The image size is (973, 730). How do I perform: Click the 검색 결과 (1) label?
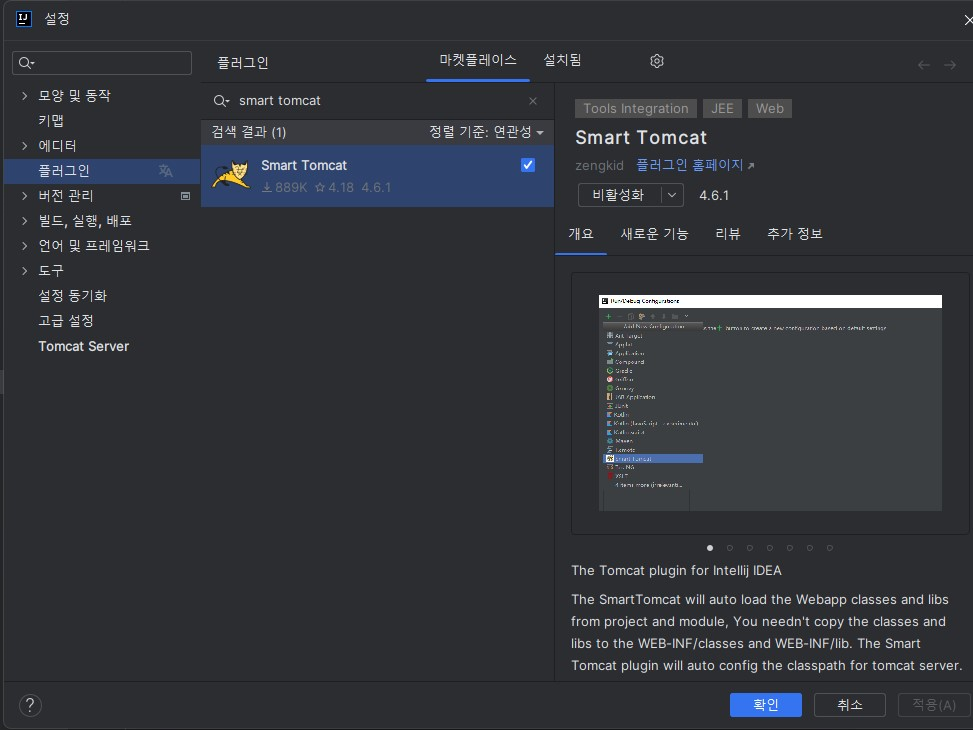[x=249, y=132]
